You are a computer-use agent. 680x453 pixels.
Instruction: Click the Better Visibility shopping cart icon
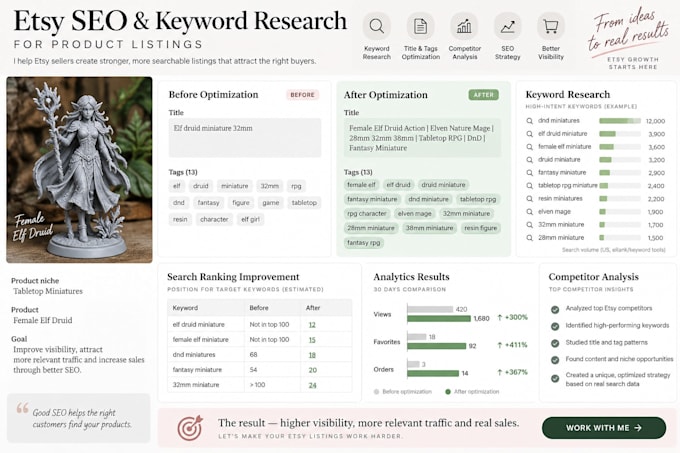[551, 26]
